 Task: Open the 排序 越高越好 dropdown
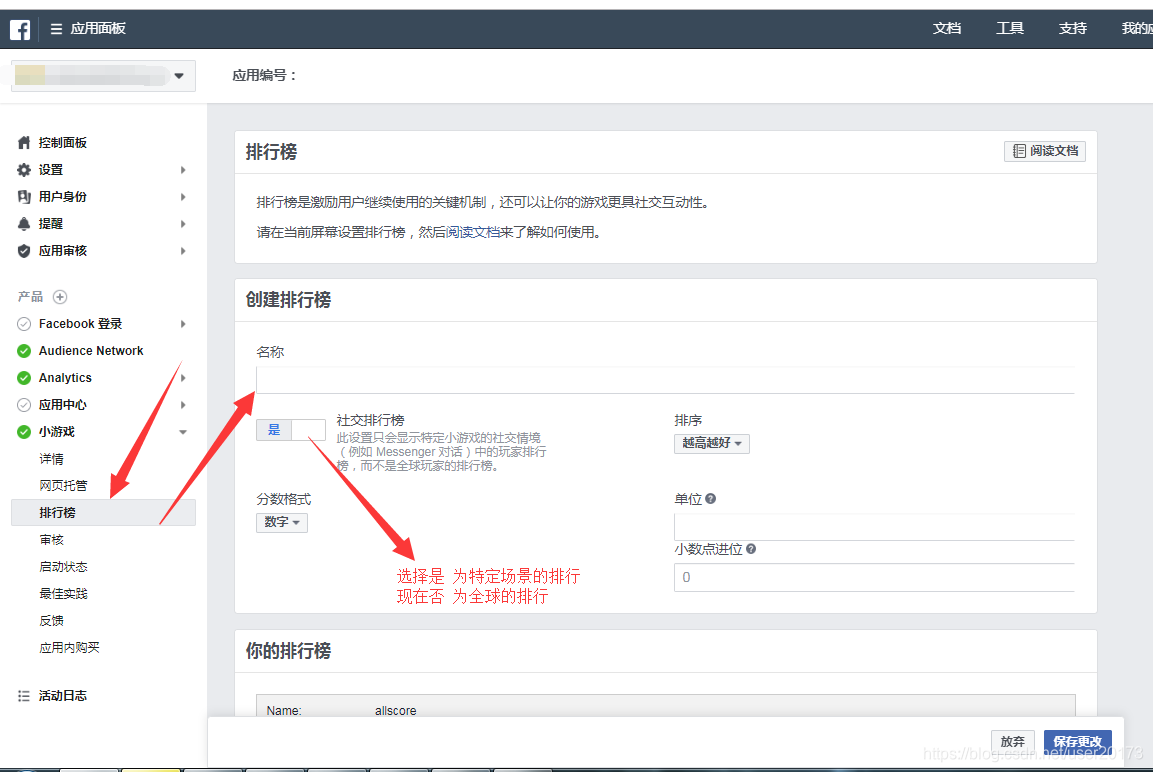711,443
